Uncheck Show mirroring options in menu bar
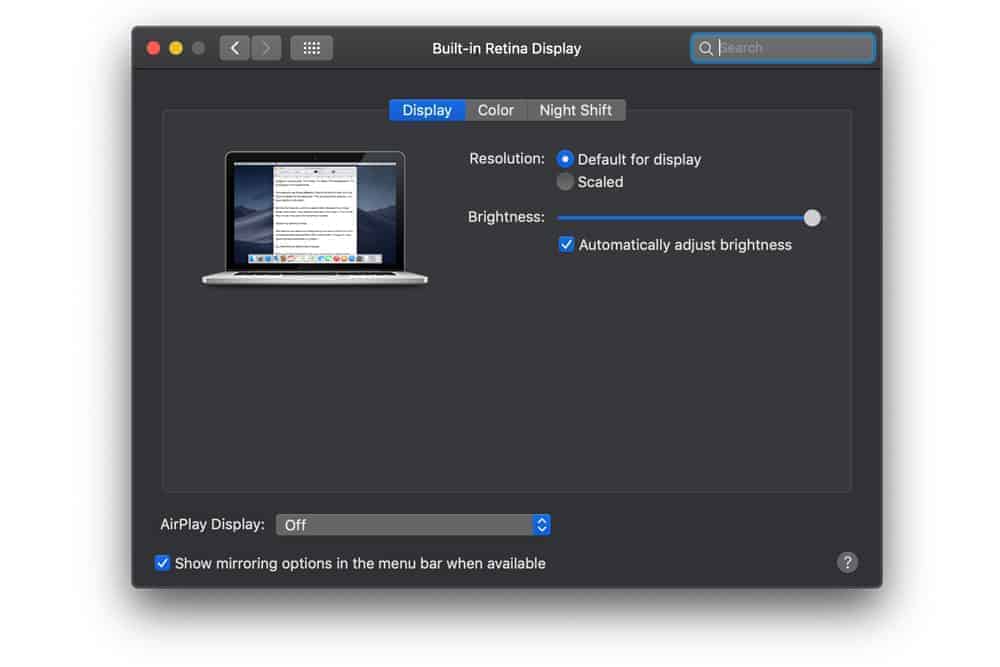 163,563
